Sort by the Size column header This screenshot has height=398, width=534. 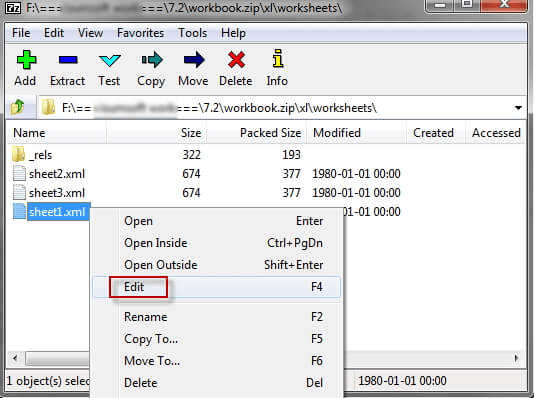pos(156,133)
